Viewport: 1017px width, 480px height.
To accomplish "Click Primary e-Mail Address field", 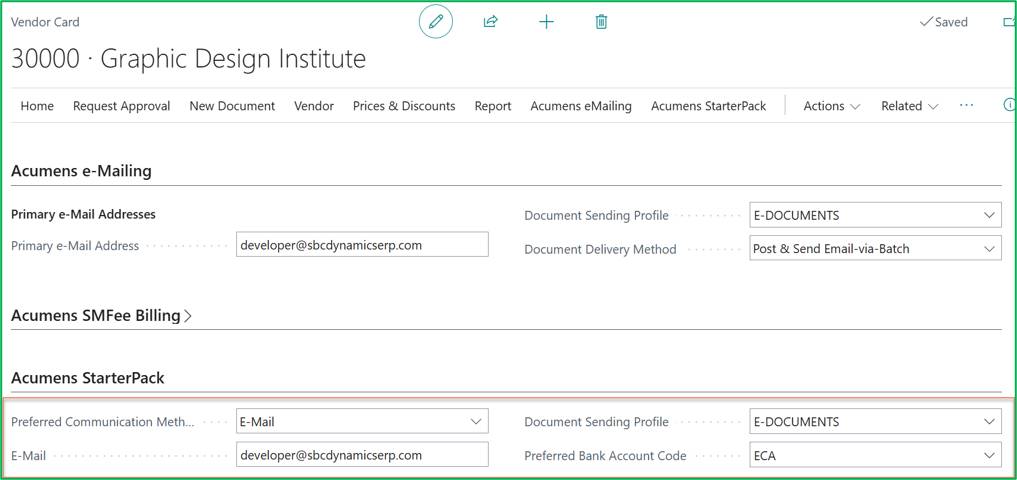I will (x=362, y=245).
